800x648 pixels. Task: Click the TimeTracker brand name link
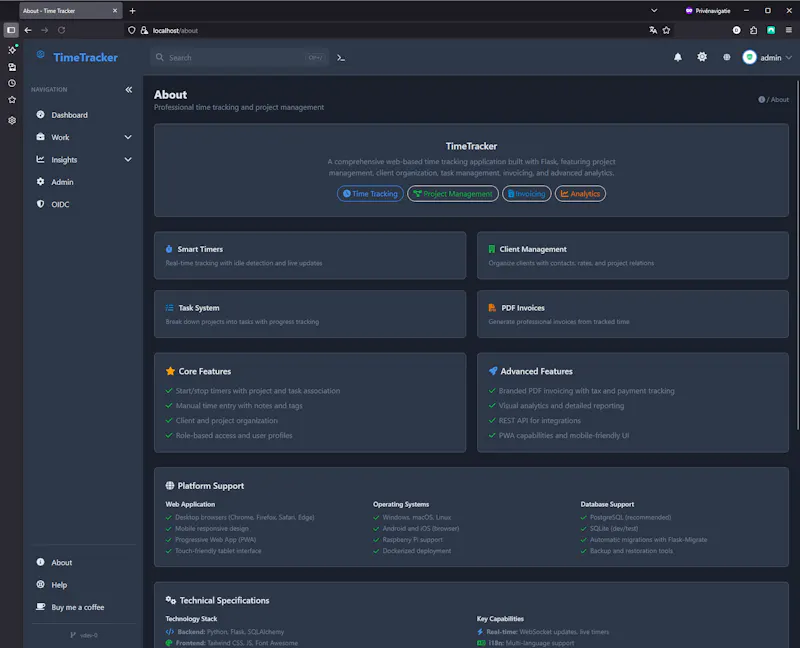[85, 58]
